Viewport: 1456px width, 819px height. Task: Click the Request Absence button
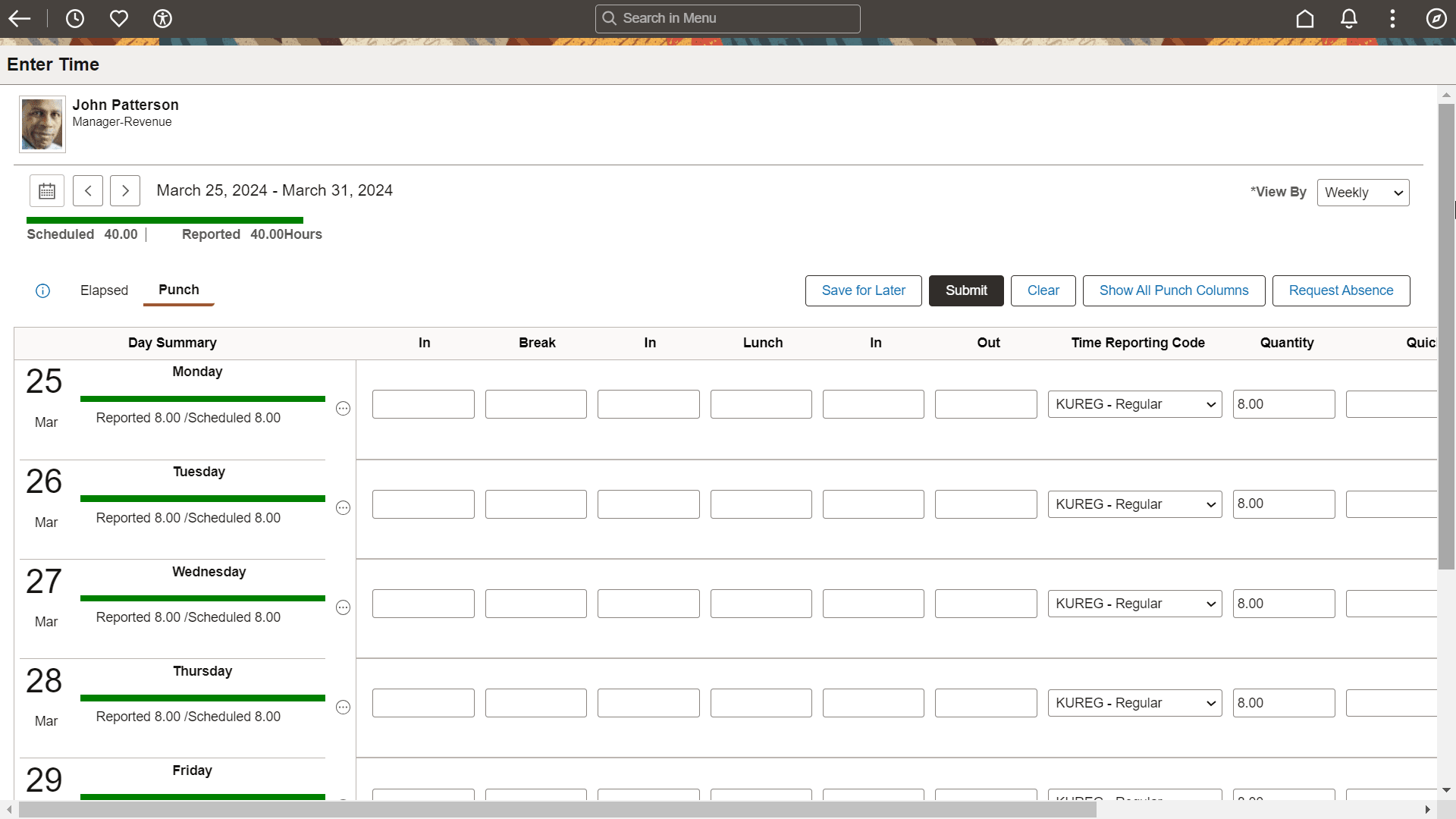(1341, 290)
